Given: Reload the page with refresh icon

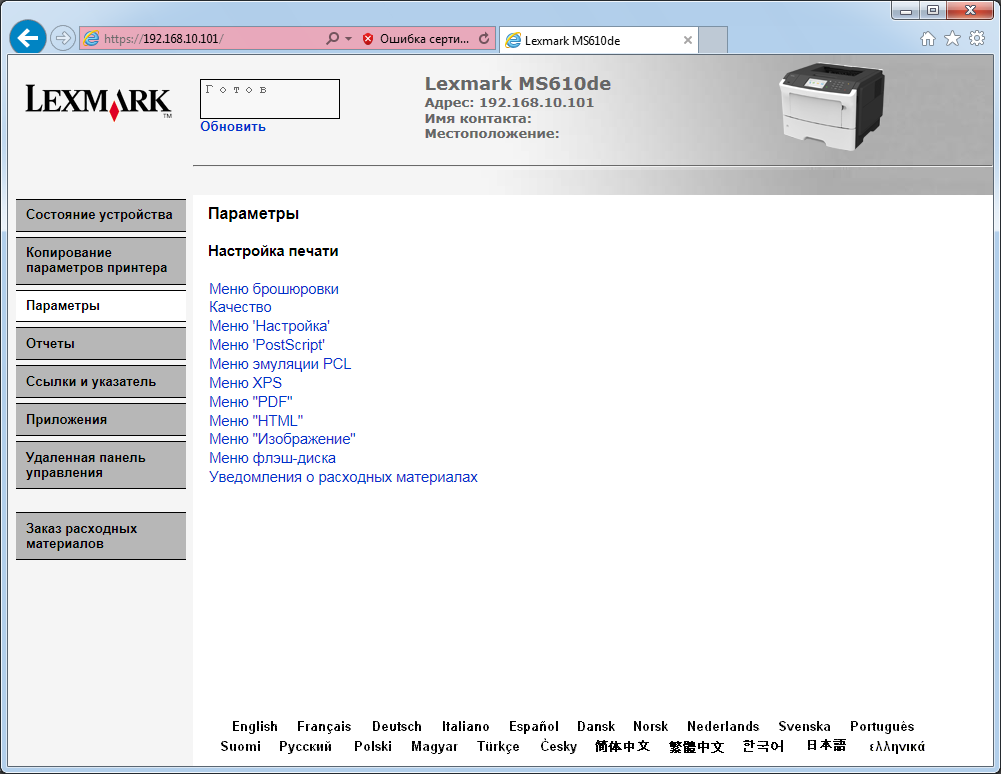Looking at the screenshot, I should click(x=485, y=38).
